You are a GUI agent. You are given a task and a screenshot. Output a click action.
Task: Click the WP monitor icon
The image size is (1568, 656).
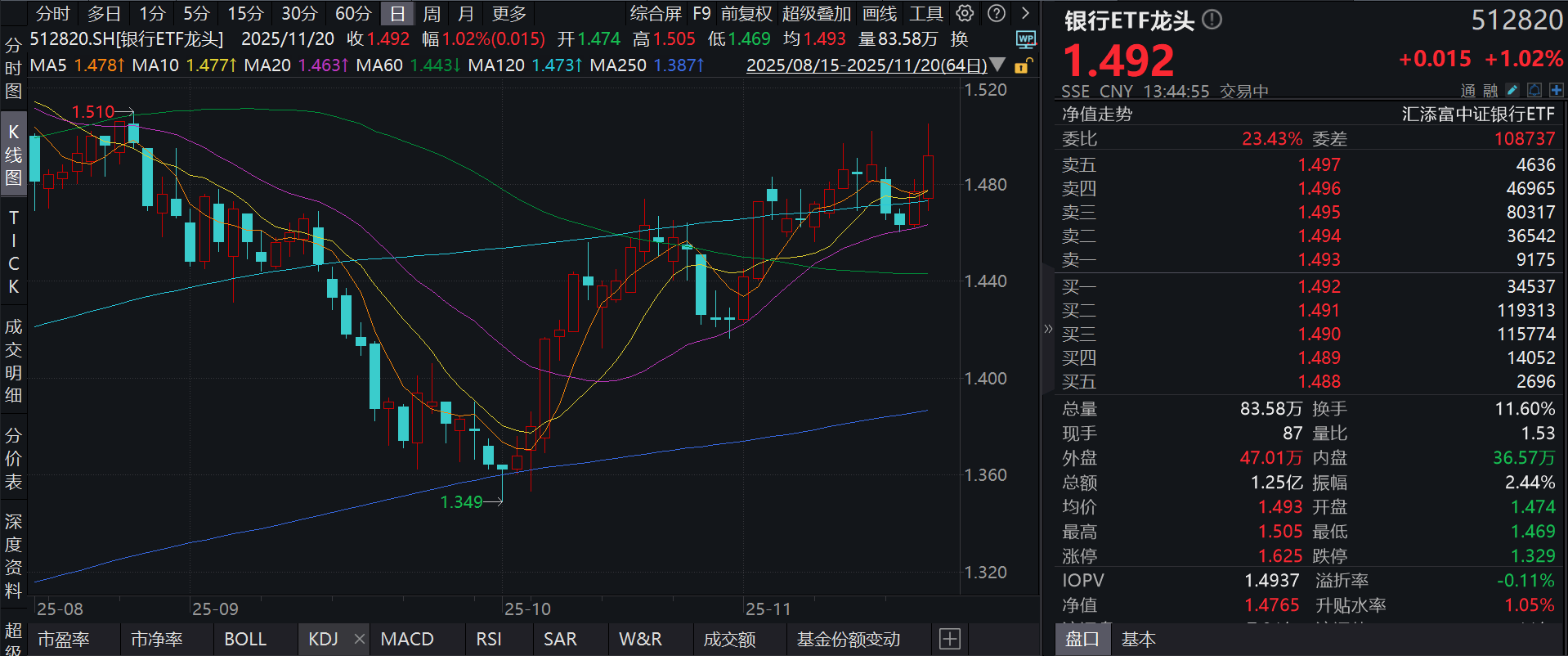pos(1025,39)
